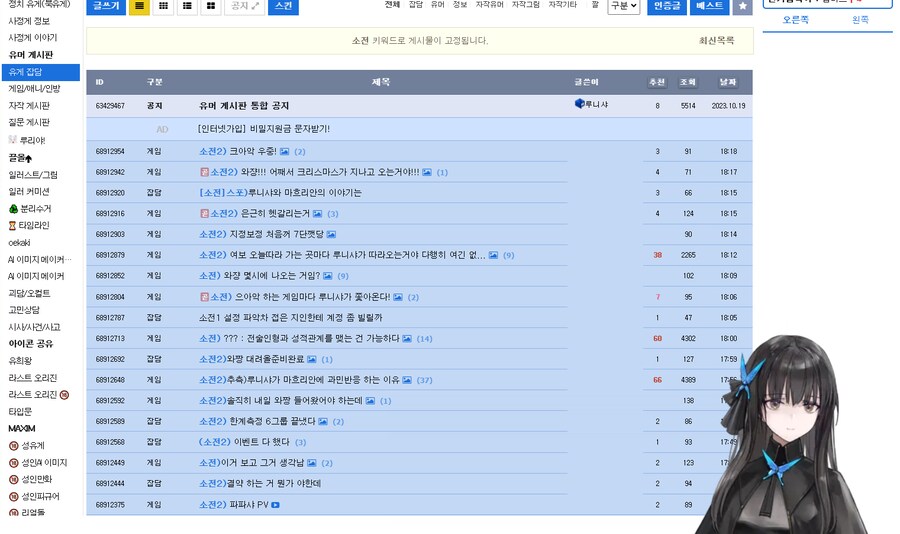Open 괴담/오컬트 in sidebar
The width and height of the screenshot is (900, 534).
click(29, 293)
